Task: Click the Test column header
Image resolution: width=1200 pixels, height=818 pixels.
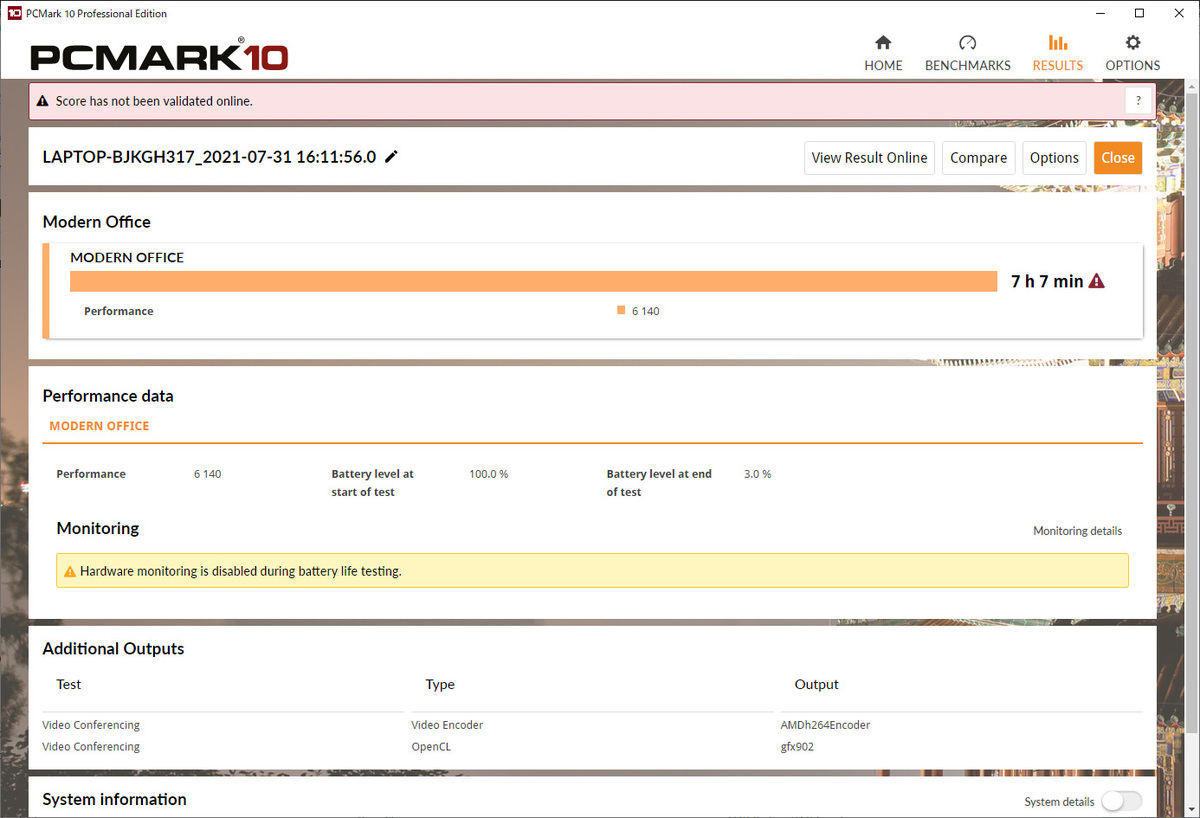Action: click(x=68, y=684)
